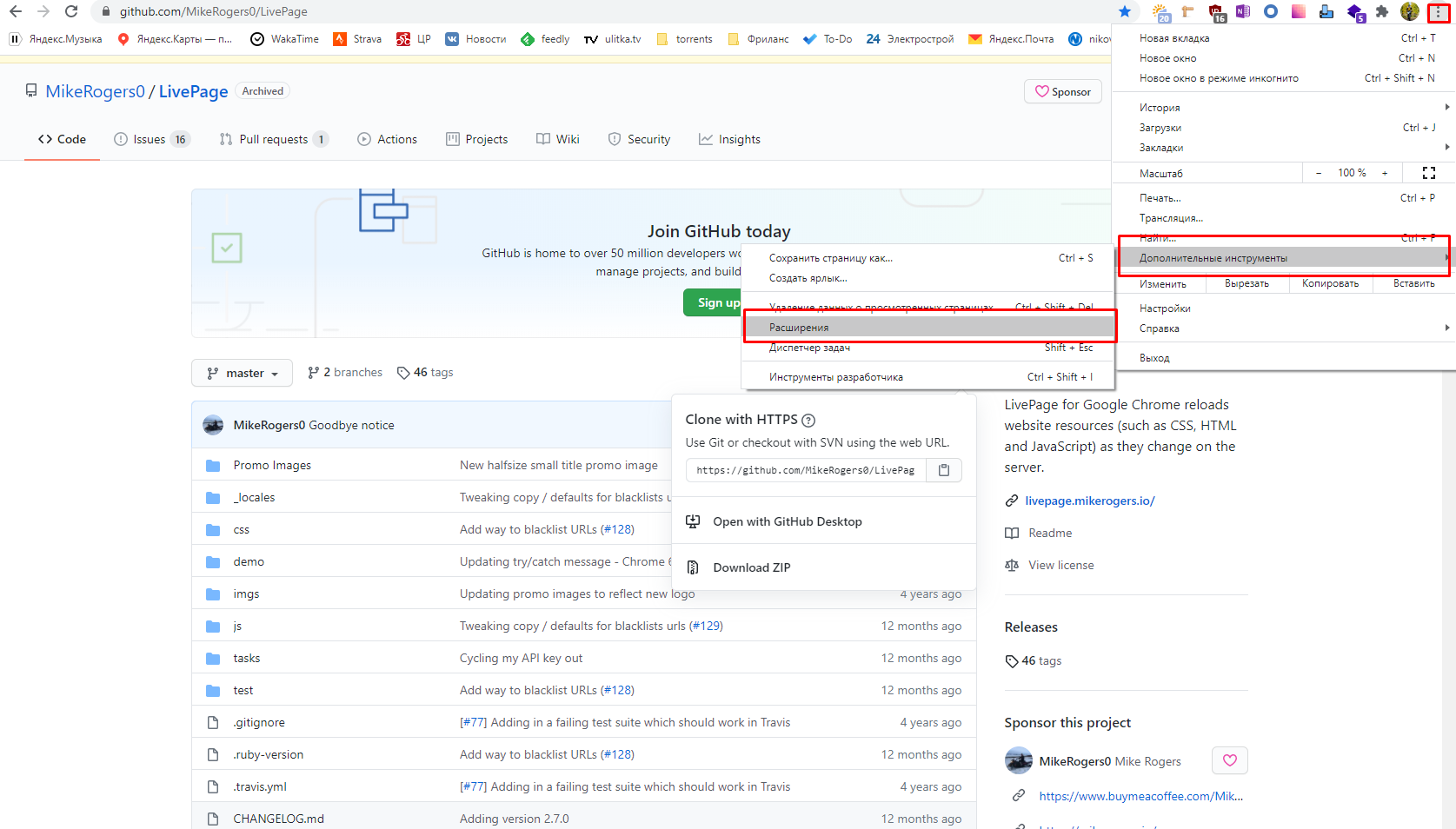Click the browser back arrow
The height and width of the screenshot is (829, 1456).
coord(16,11)
